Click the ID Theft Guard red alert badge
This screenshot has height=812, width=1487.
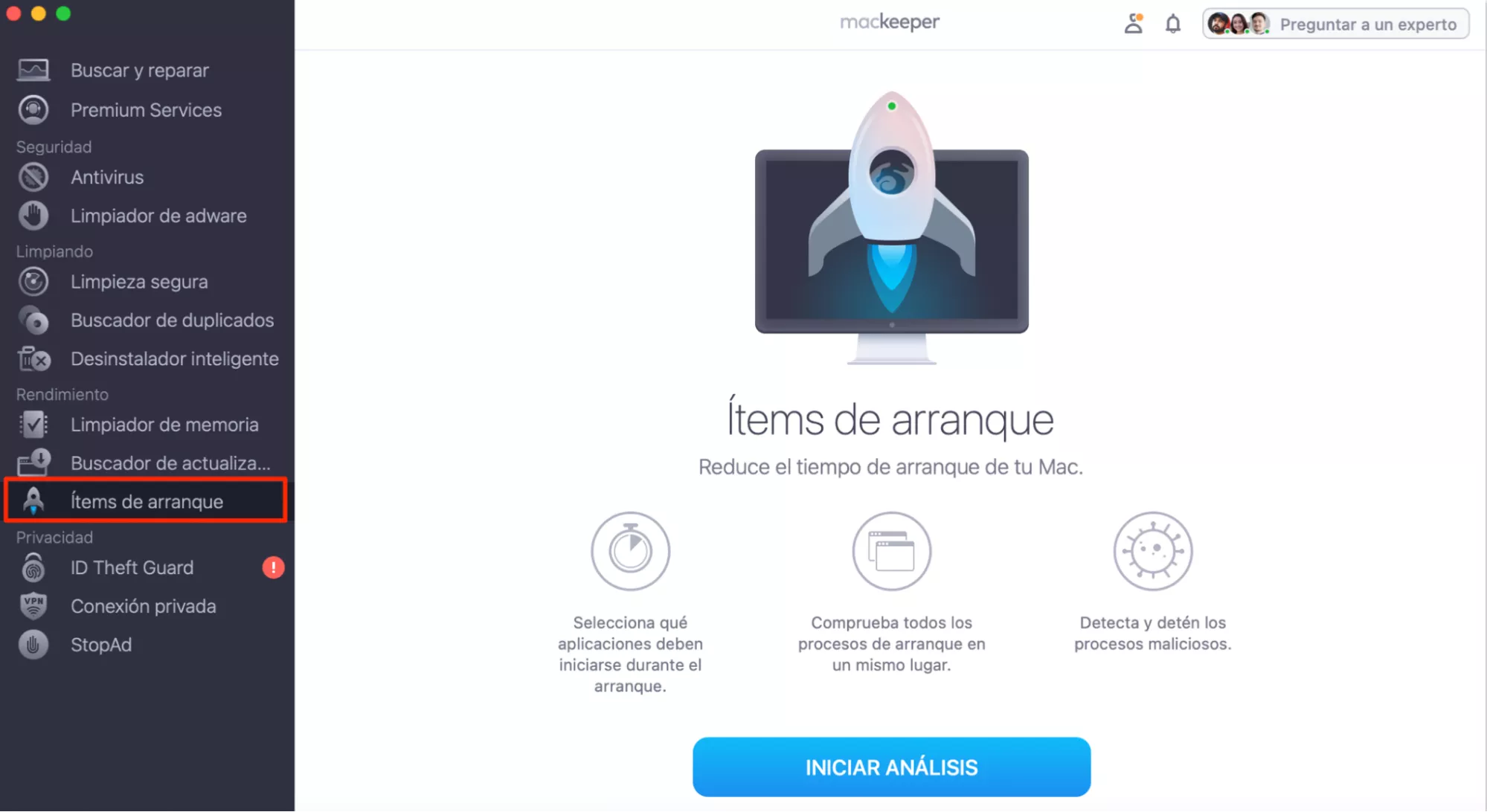pyautogui.click(x=273, y=567)
